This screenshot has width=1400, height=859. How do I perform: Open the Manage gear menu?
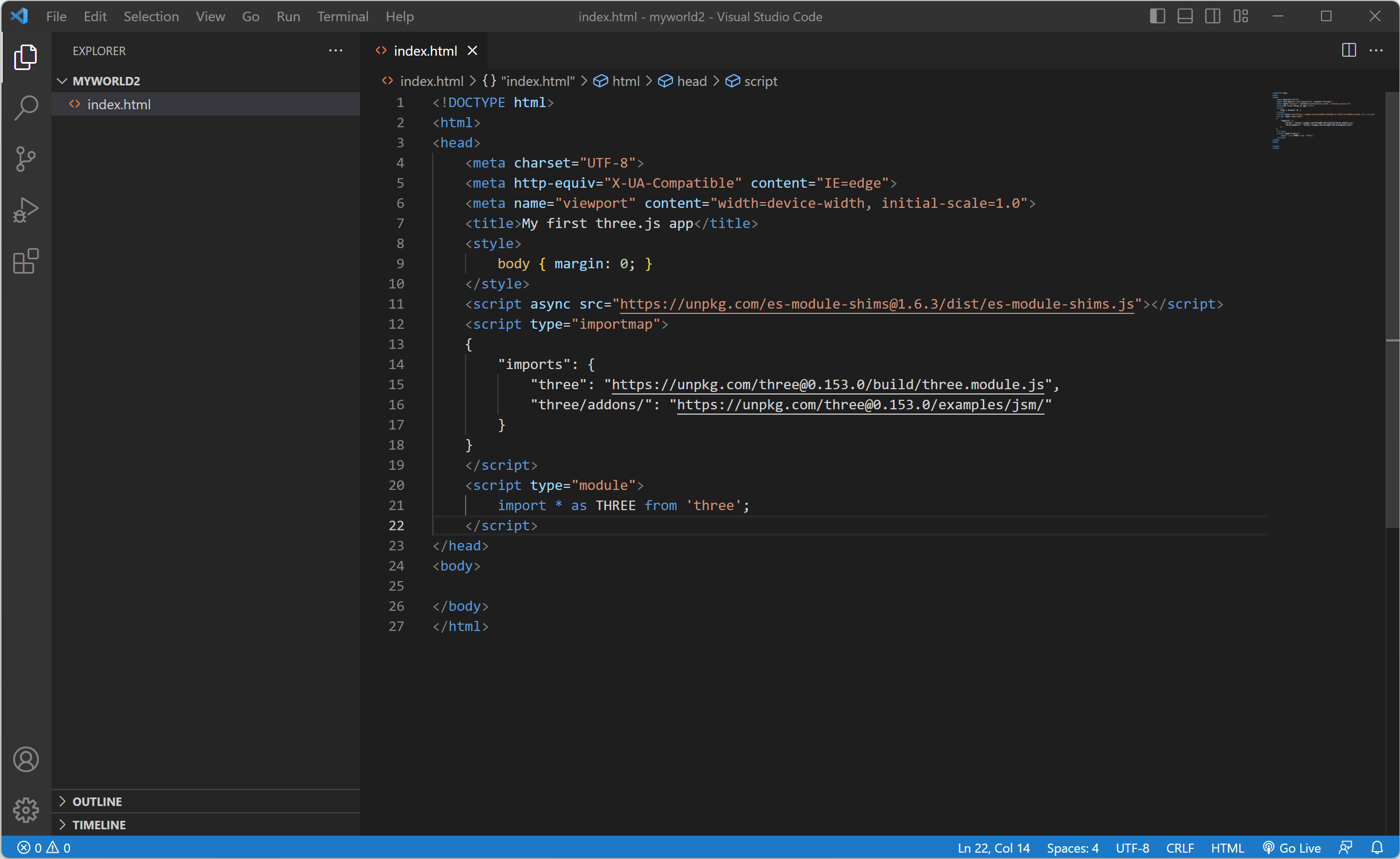click(25, 810)
